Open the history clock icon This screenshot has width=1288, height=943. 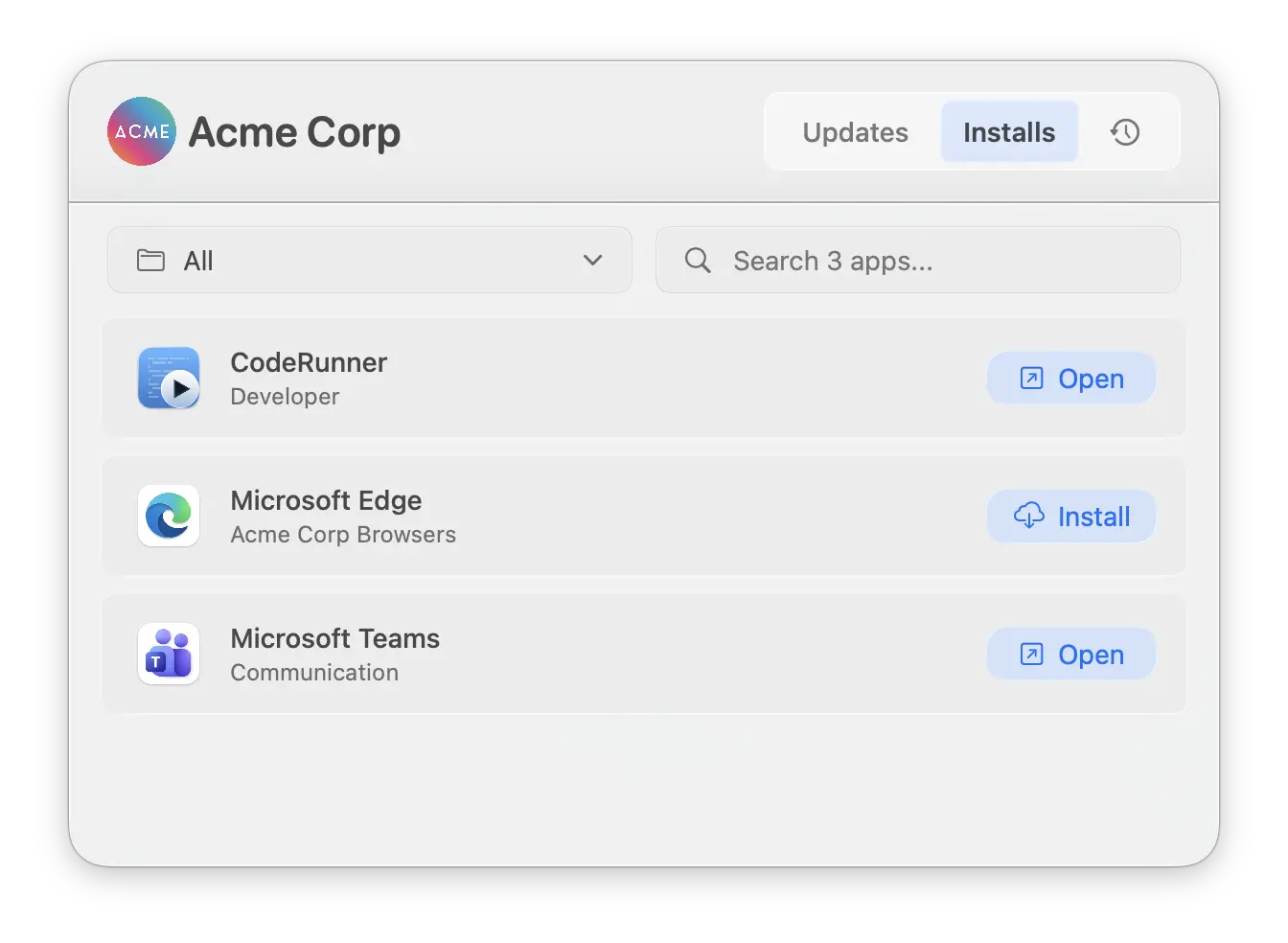(x=1125, y=132)
